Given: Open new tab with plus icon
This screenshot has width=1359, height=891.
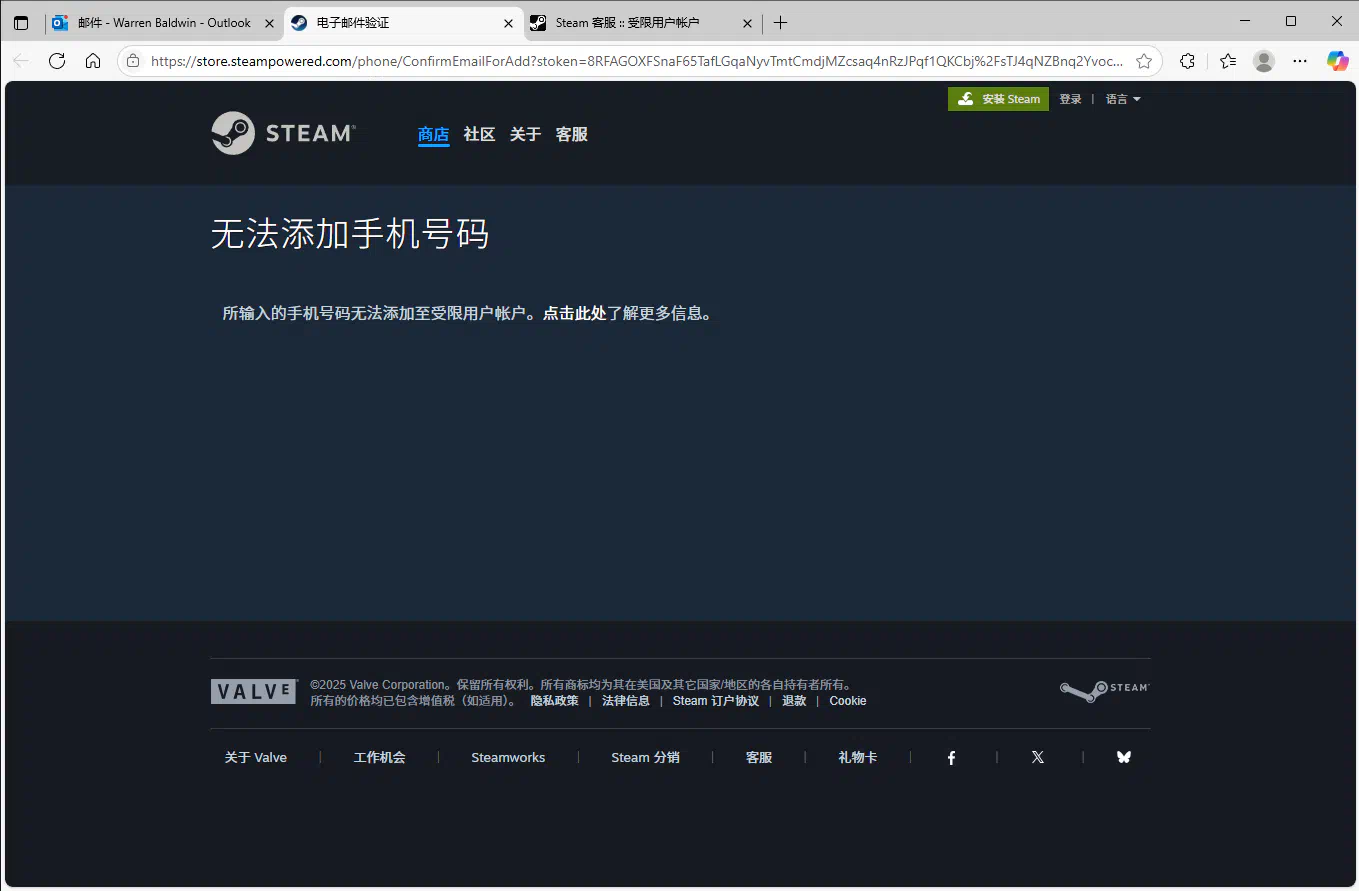Looking at the screenshot, I should tap(781, 22).
